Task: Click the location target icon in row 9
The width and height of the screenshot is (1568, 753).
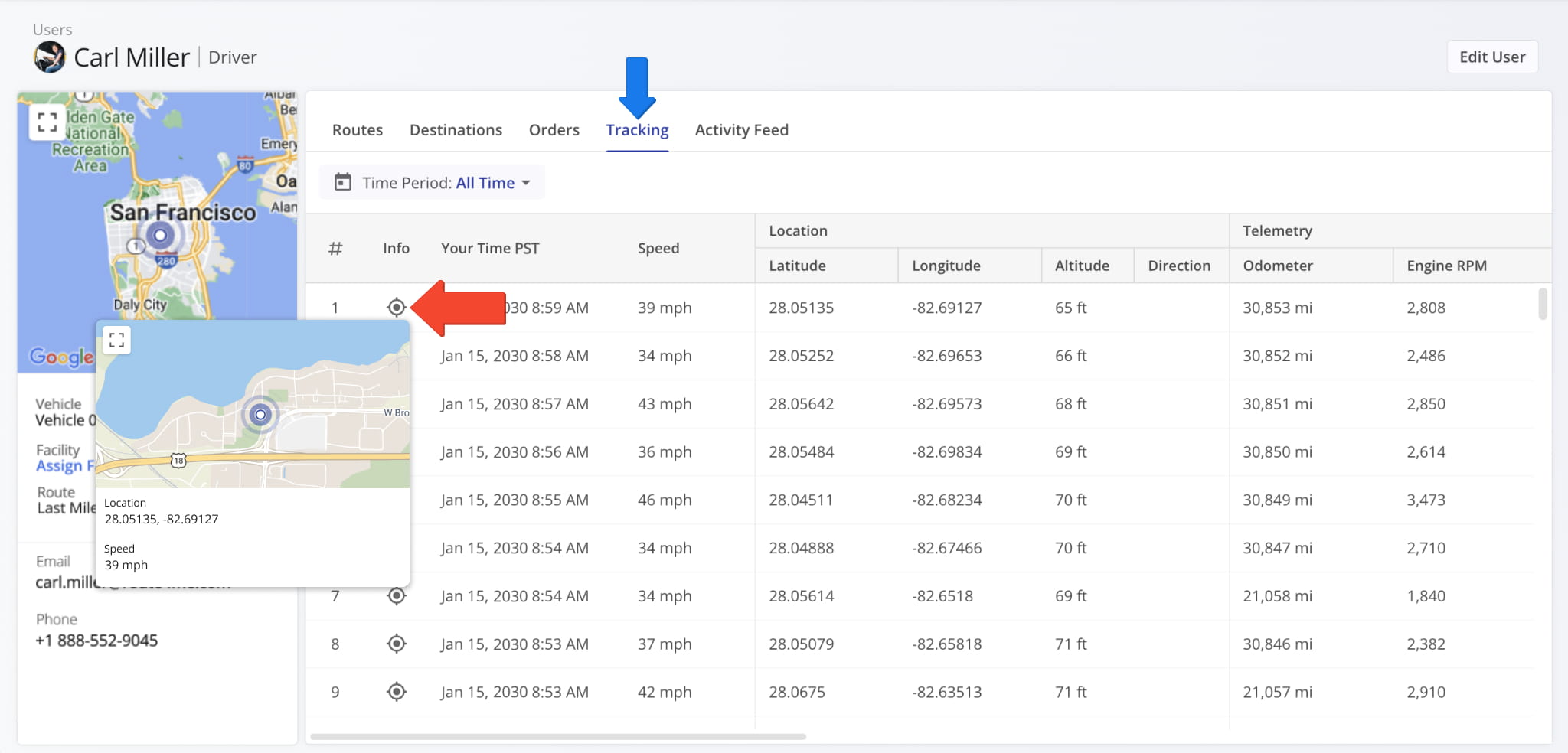Action: point(396,693)
